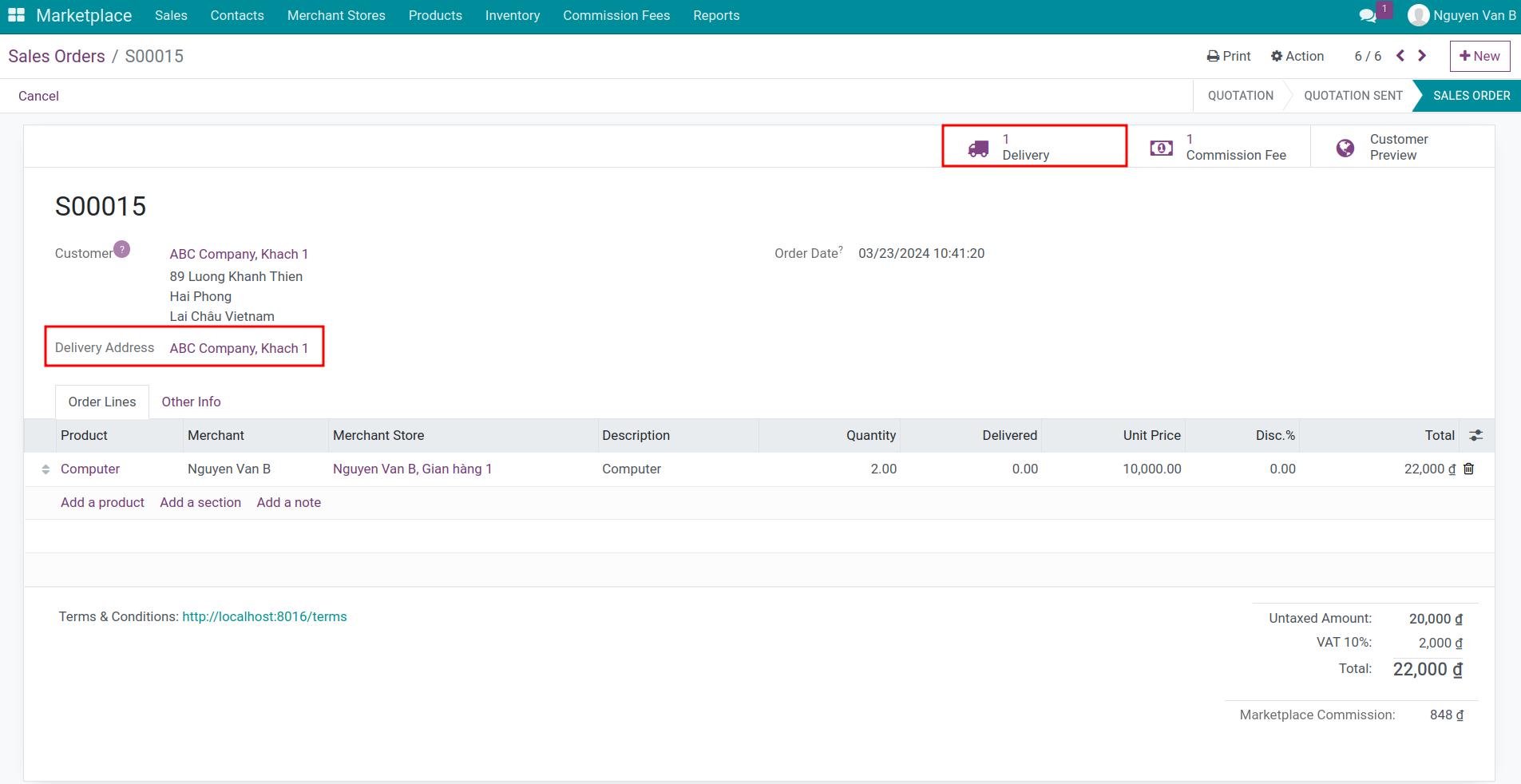Open the Delivery Address ABC Company link
Viewport: 1521px width, 784px height.
click(x=239, y=348)
